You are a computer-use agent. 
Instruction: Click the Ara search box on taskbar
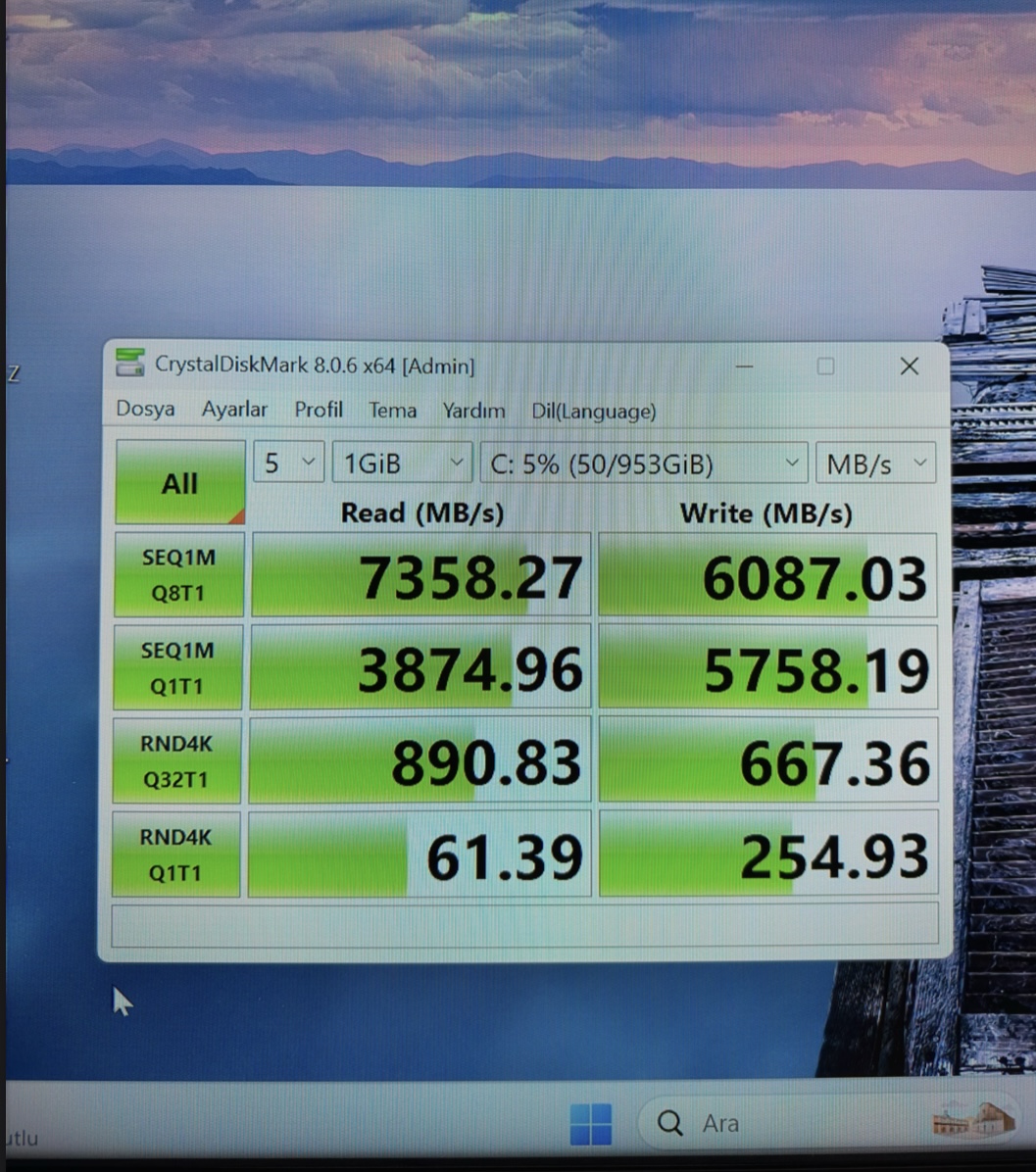[x=829, y=1122]
